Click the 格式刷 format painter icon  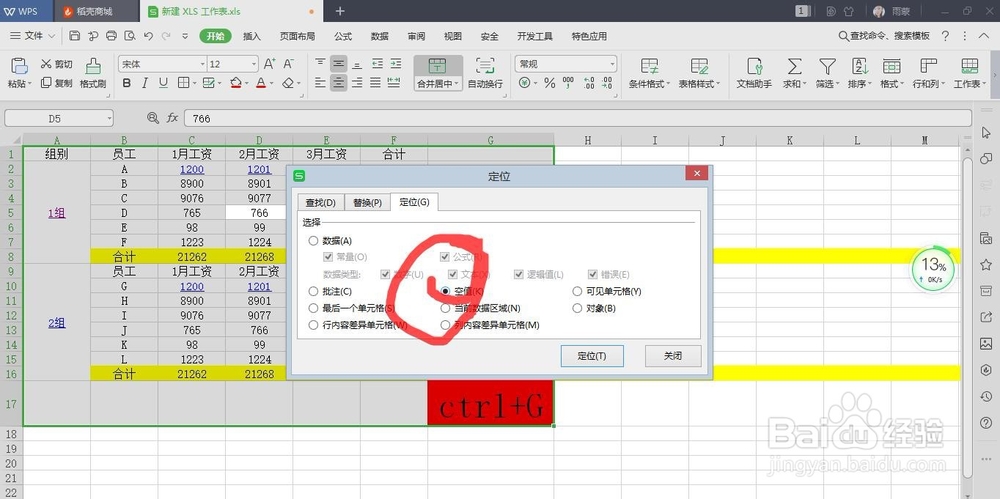[93, 67]
